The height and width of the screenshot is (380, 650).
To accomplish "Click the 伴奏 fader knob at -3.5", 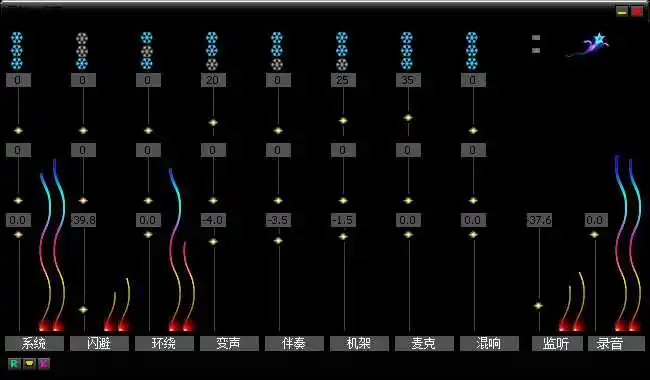I will [278, 240].
